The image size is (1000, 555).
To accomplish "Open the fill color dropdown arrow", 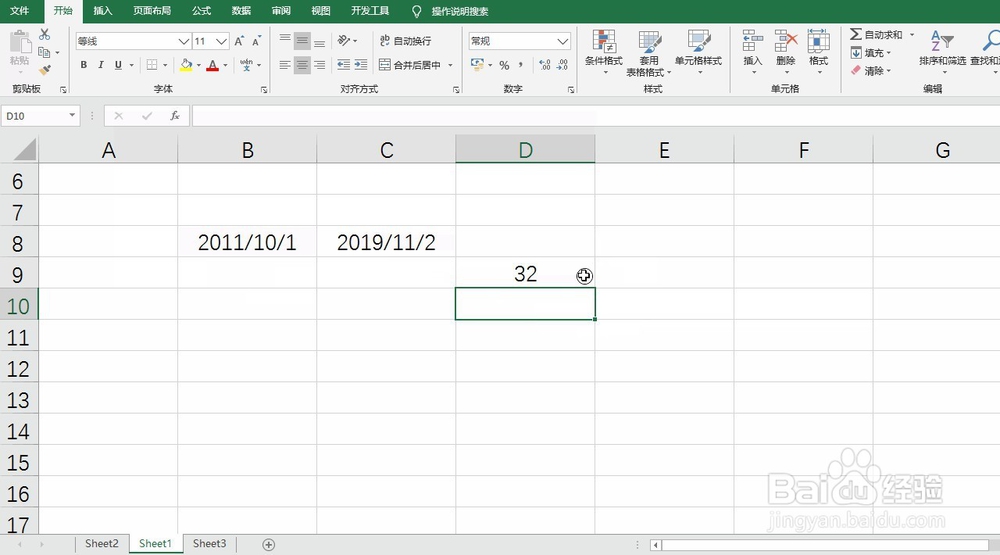I will [198, 65].
